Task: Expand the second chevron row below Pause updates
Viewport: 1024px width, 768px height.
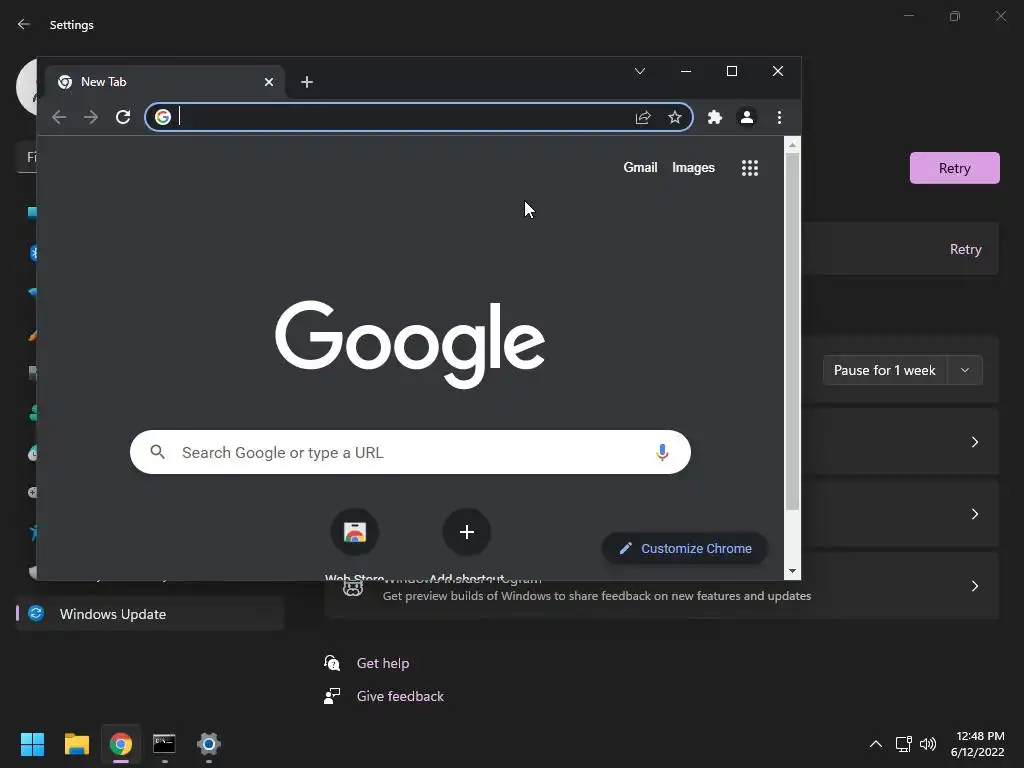Action: [x=974, y=514]
